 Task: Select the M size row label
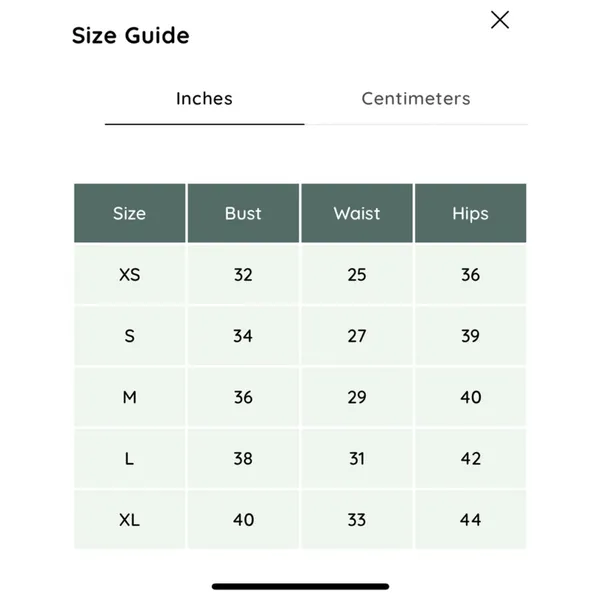coord(130,397)
